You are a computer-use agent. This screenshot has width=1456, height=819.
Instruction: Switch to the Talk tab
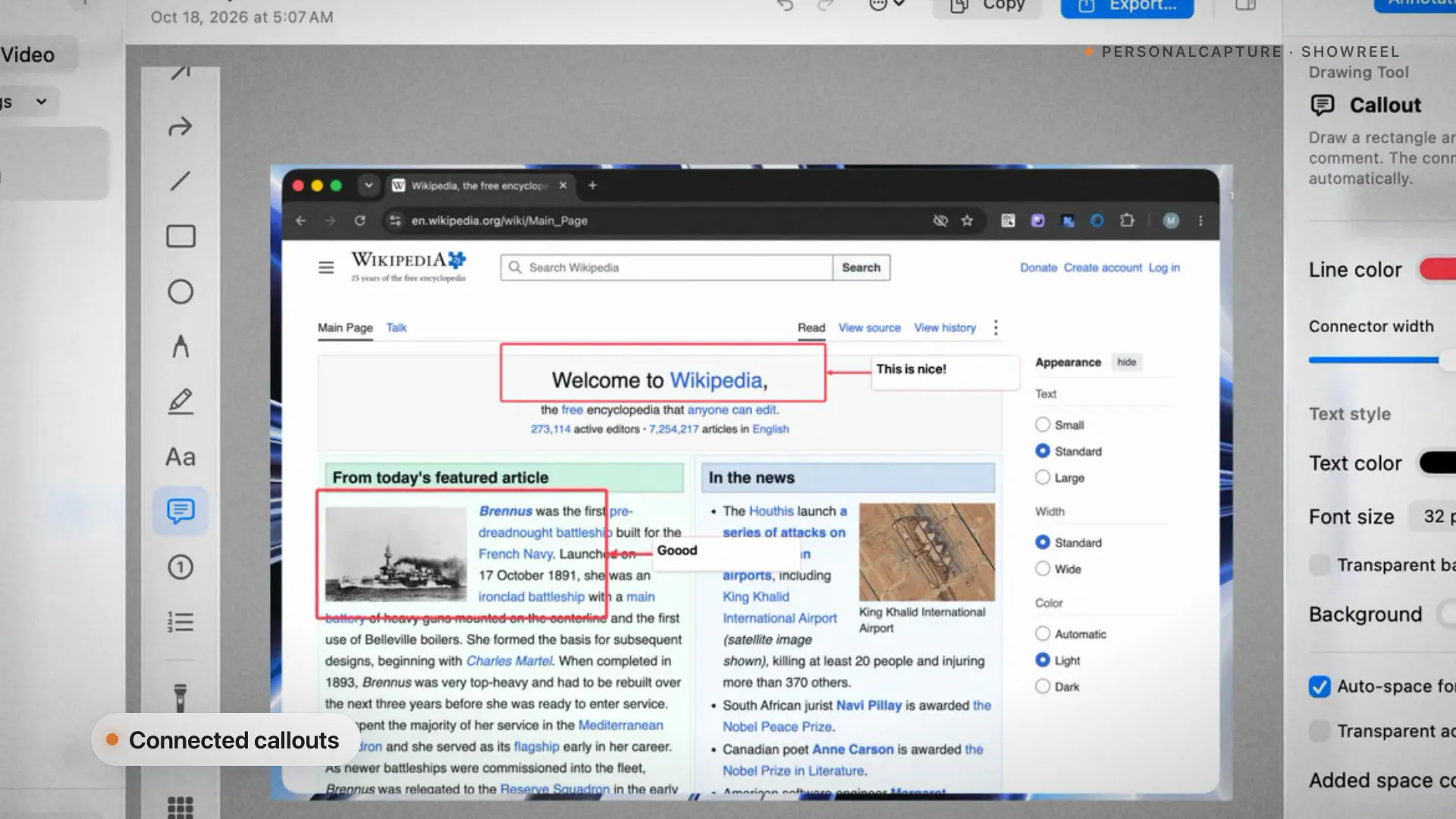coord(397,328)
